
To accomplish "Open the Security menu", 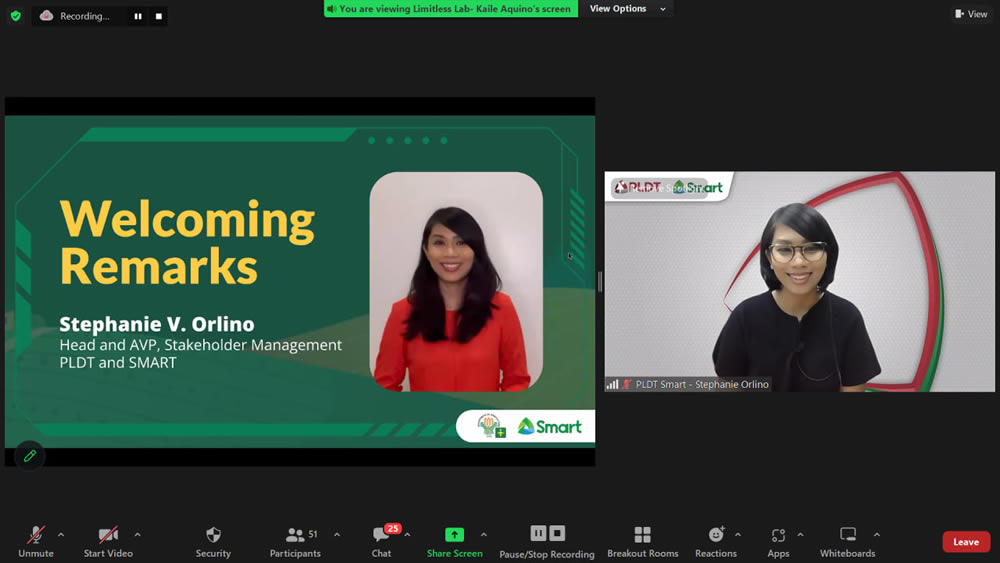I will [213, 542].
